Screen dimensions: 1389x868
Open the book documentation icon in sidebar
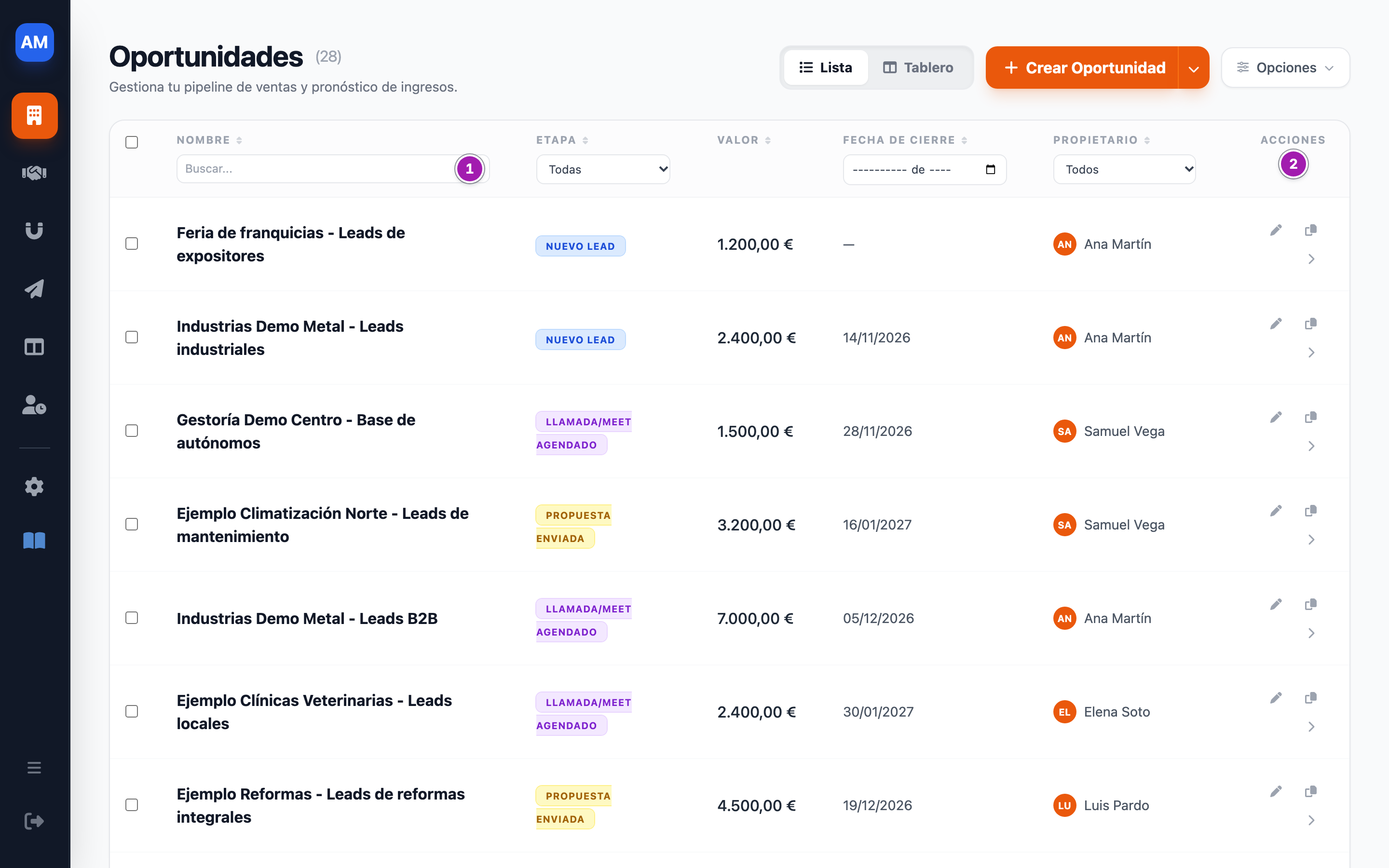[x=34, y=540]
